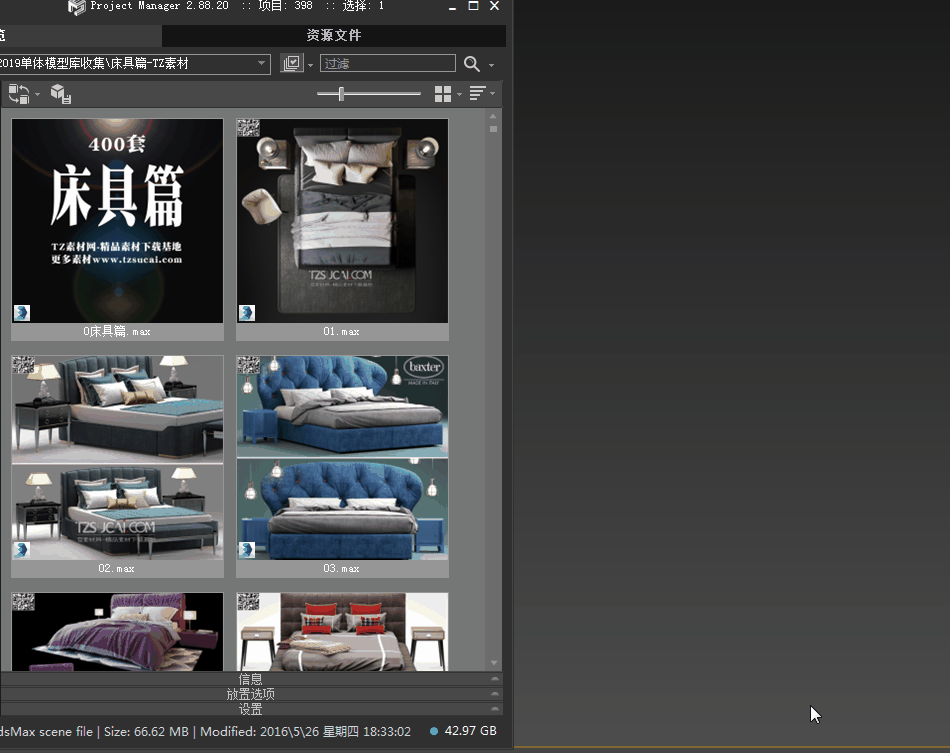
Task: Expand the 信息 rollout panel
Action: [x=251, y=679]
